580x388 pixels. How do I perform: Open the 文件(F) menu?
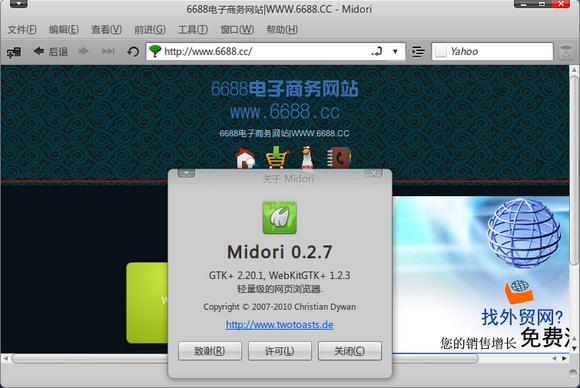pyautogui.click(x=22, y=30)
